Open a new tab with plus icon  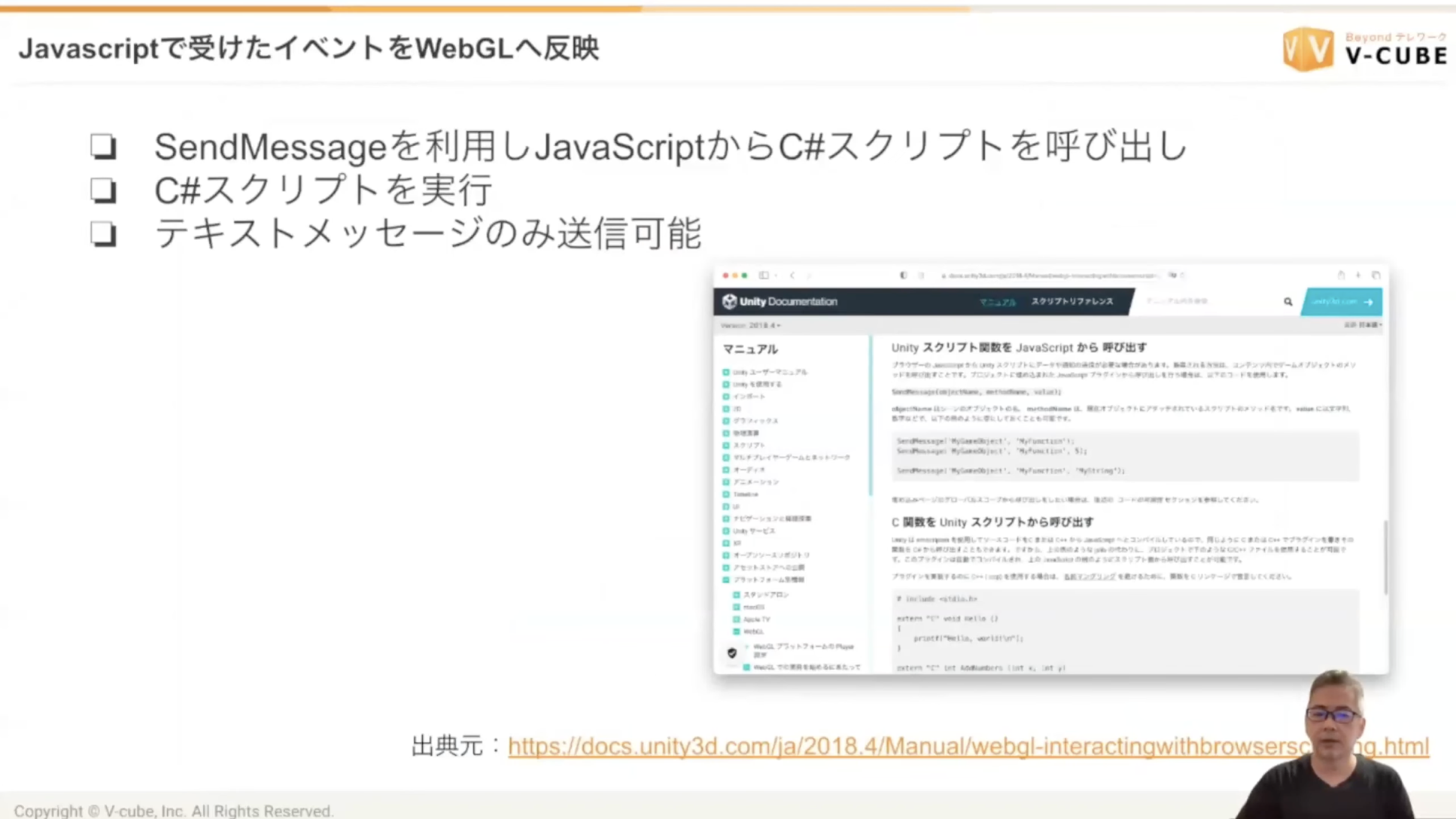coord(1358,276)
